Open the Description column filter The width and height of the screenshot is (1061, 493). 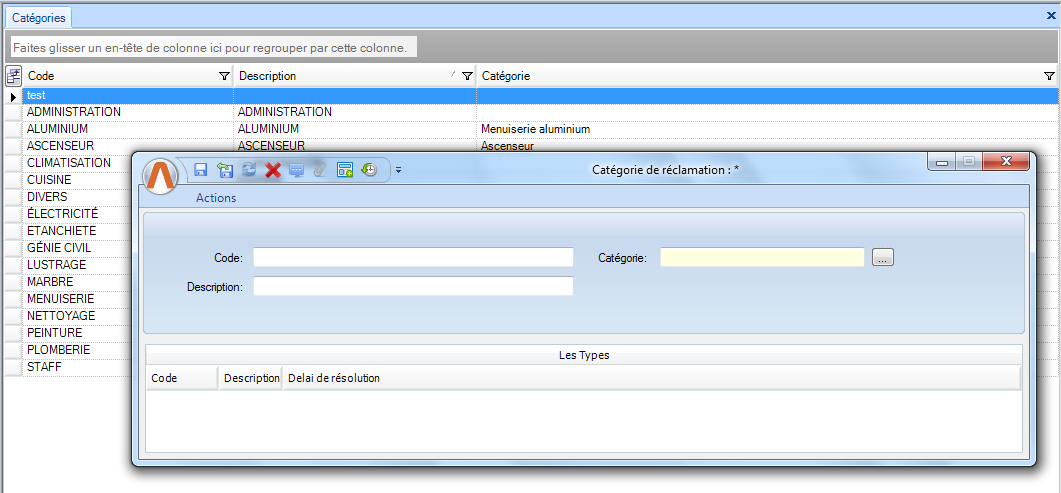[467, 76]
